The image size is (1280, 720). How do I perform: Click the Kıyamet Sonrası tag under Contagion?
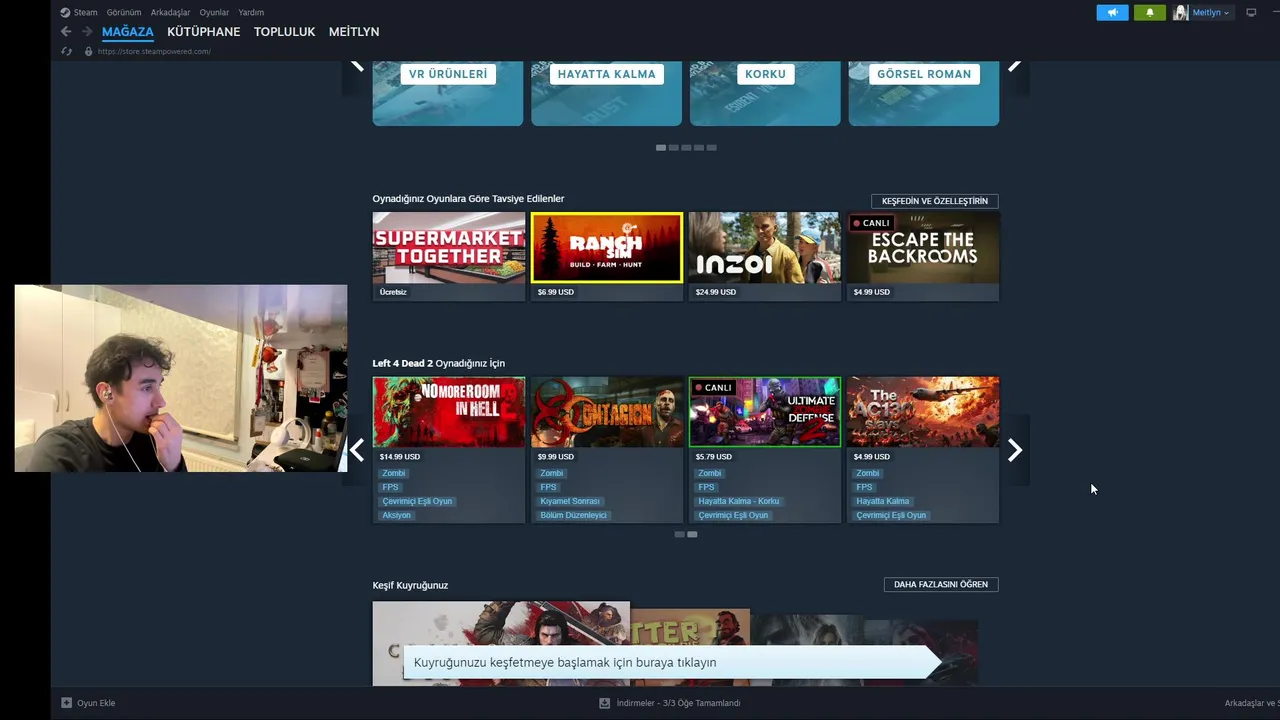point(570,501)
